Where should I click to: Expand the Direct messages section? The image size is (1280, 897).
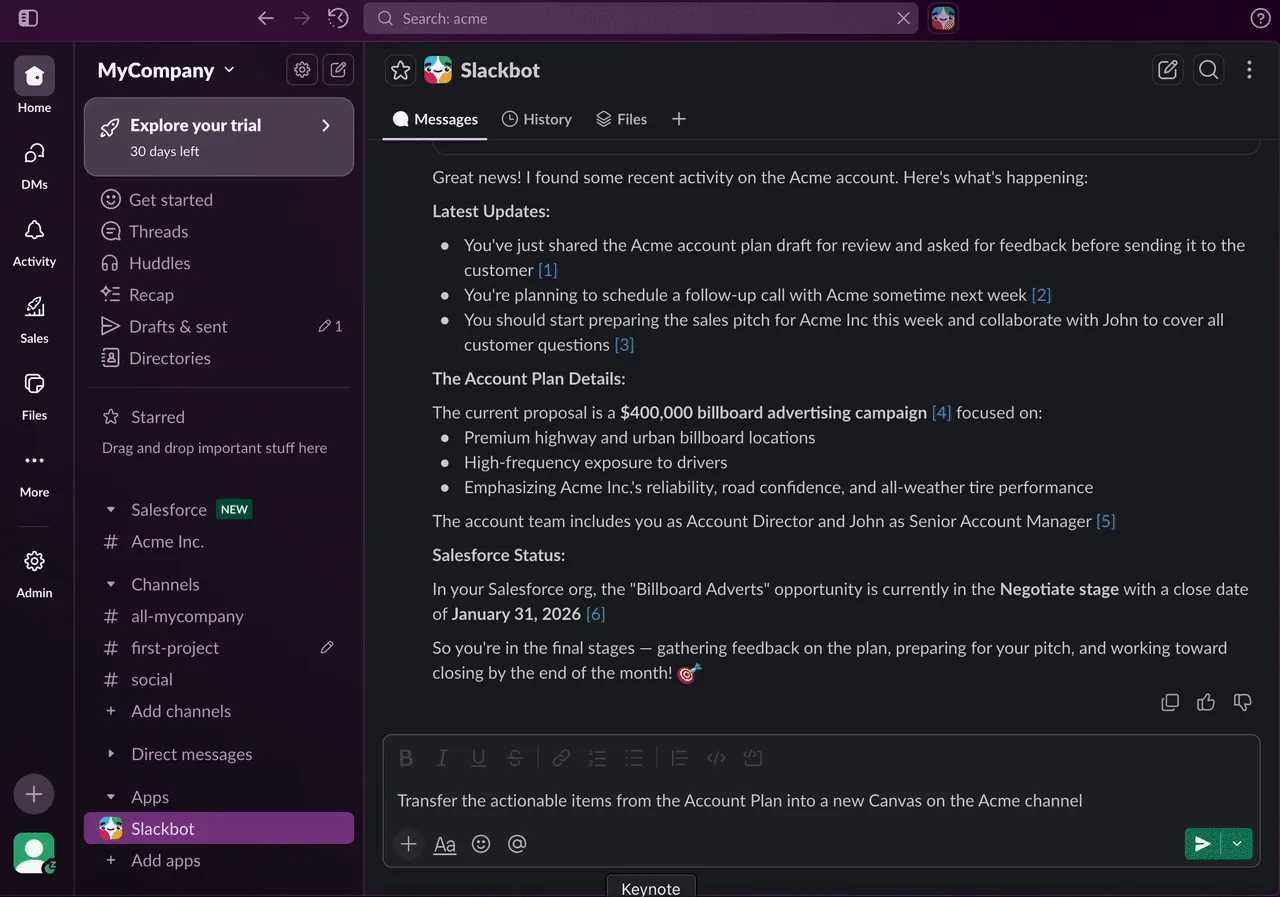[x=111, y=754]
